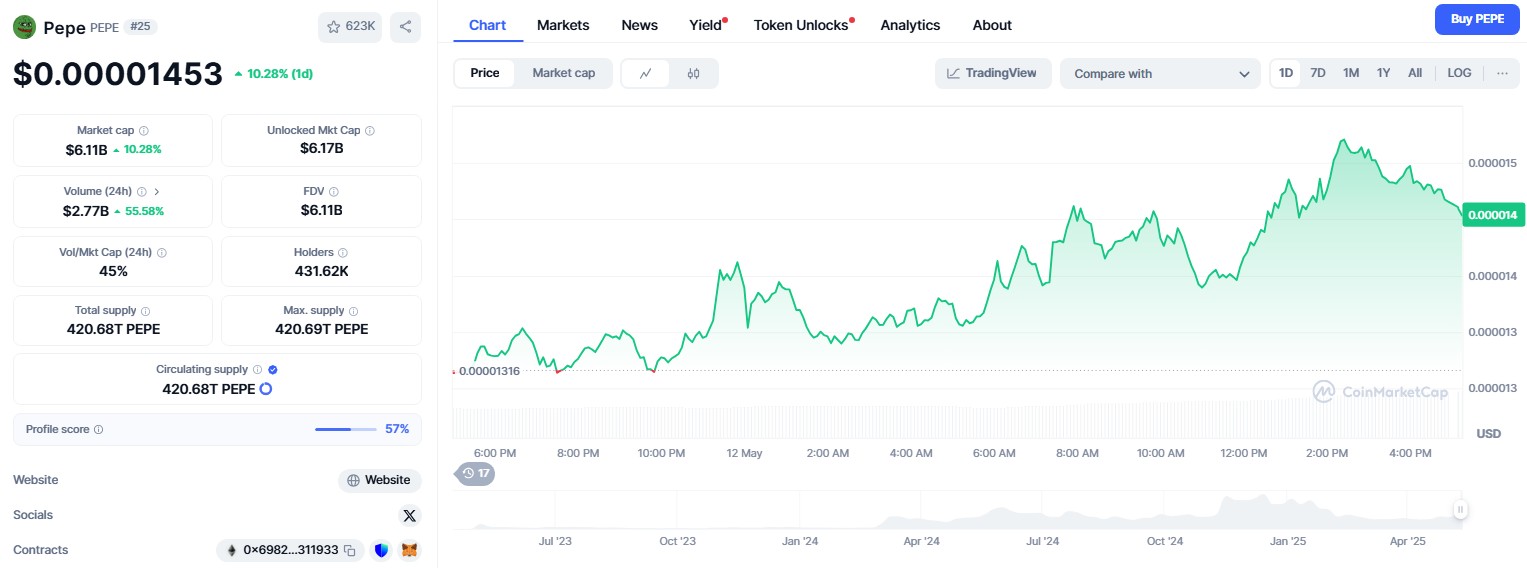Switch to candlestick chart icon

693,73
